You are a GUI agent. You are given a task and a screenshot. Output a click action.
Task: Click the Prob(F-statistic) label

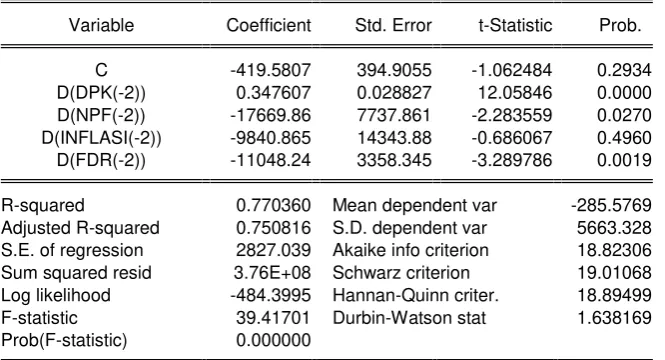pyautogui.click(x=64, y=340)
